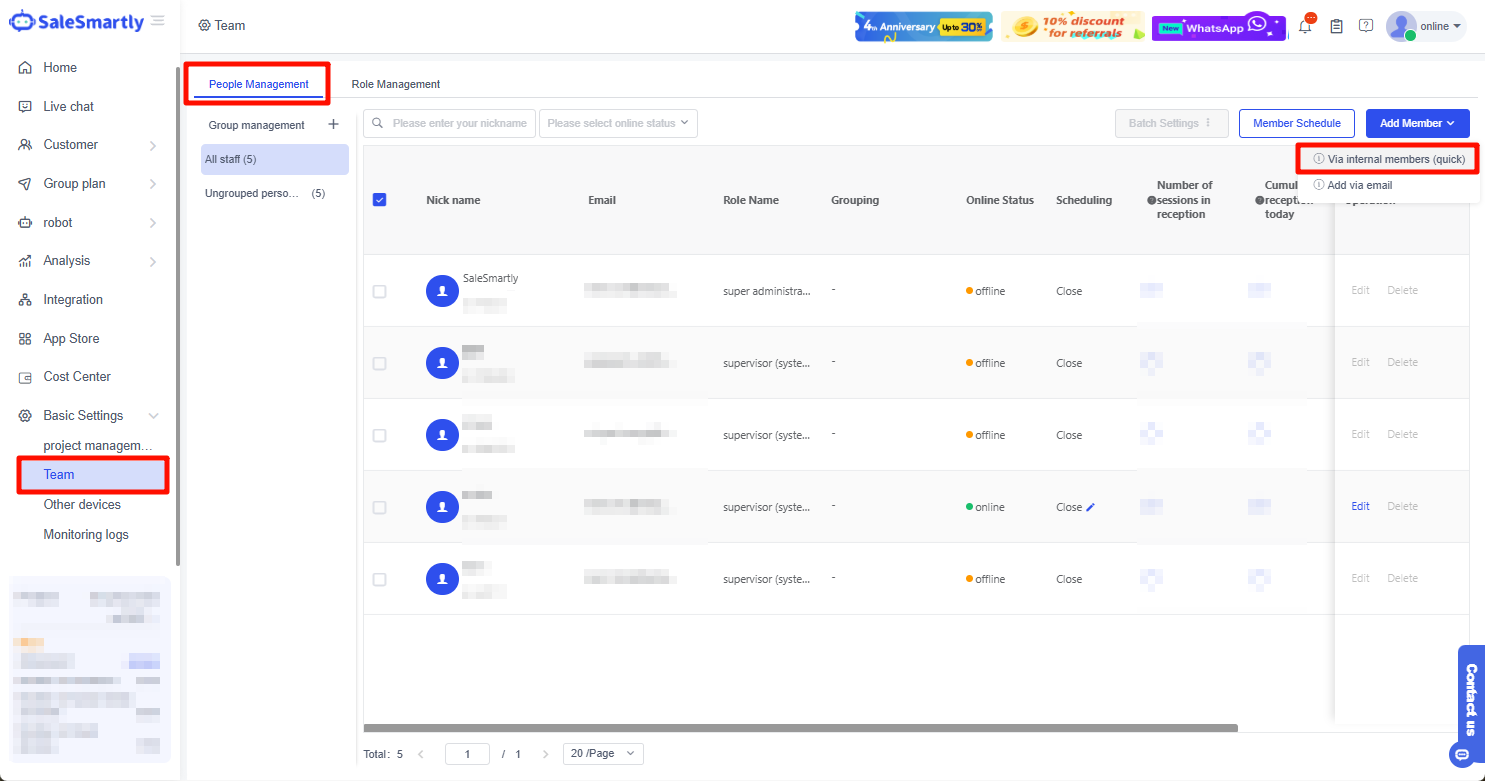
Task: Click the help question mark icon
Action: [1366, 26]
